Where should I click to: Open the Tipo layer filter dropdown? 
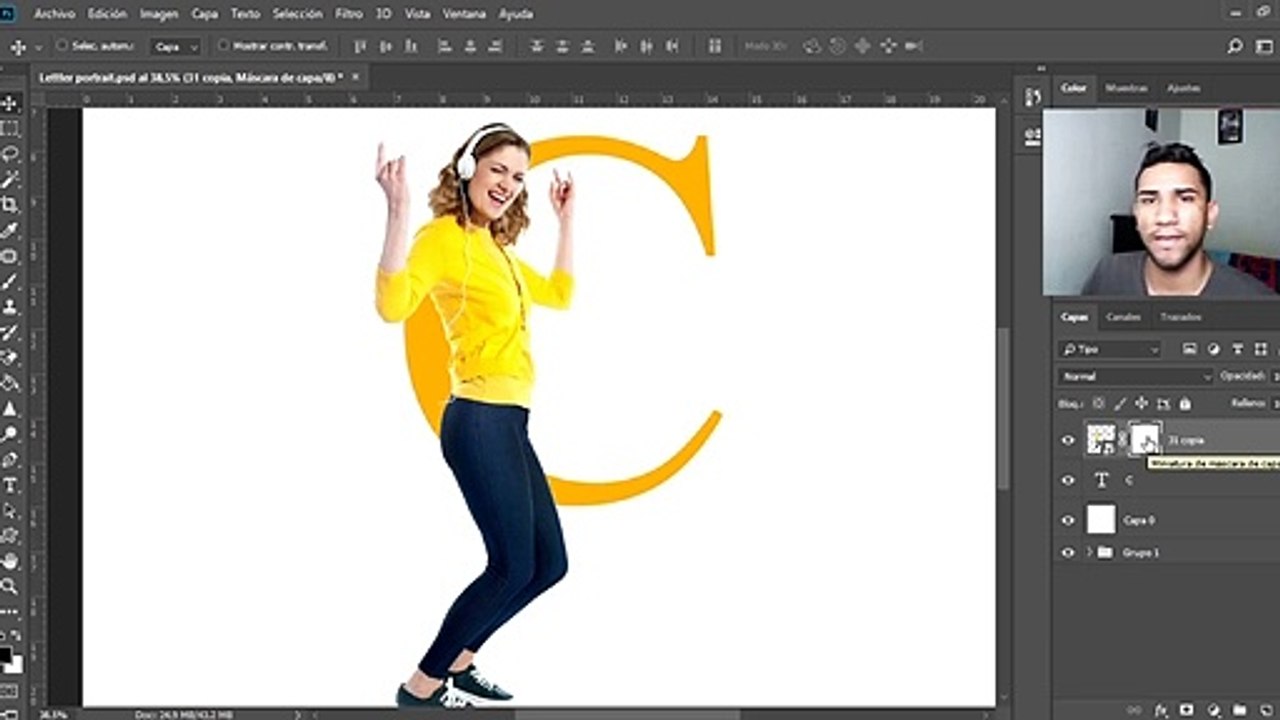tap(1110, 349)
